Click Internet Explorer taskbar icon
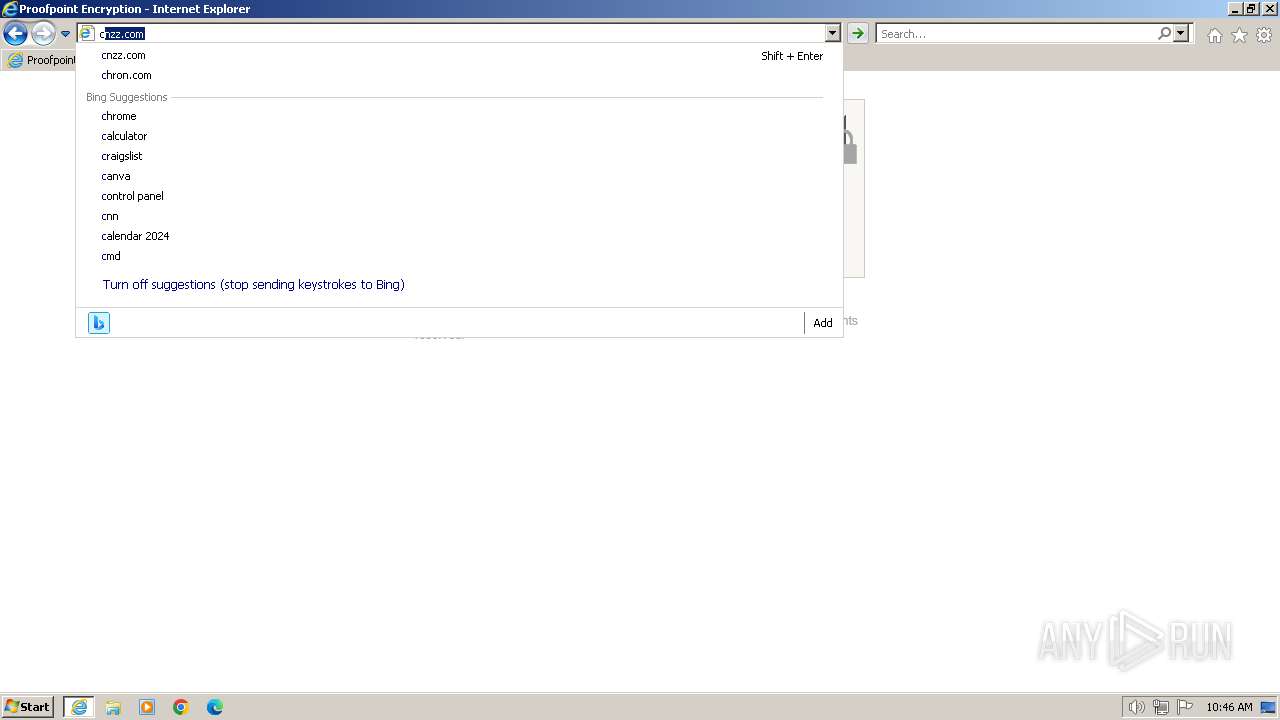 (79, 707)
